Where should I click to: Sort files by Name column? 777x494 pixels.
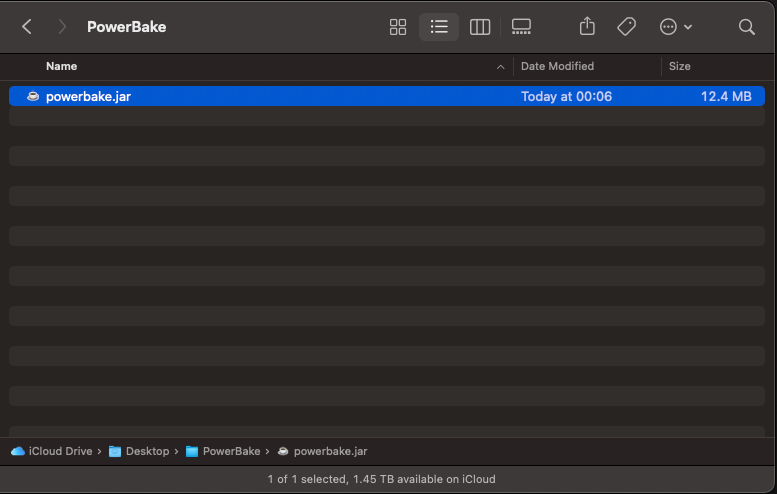pos(62,66)
